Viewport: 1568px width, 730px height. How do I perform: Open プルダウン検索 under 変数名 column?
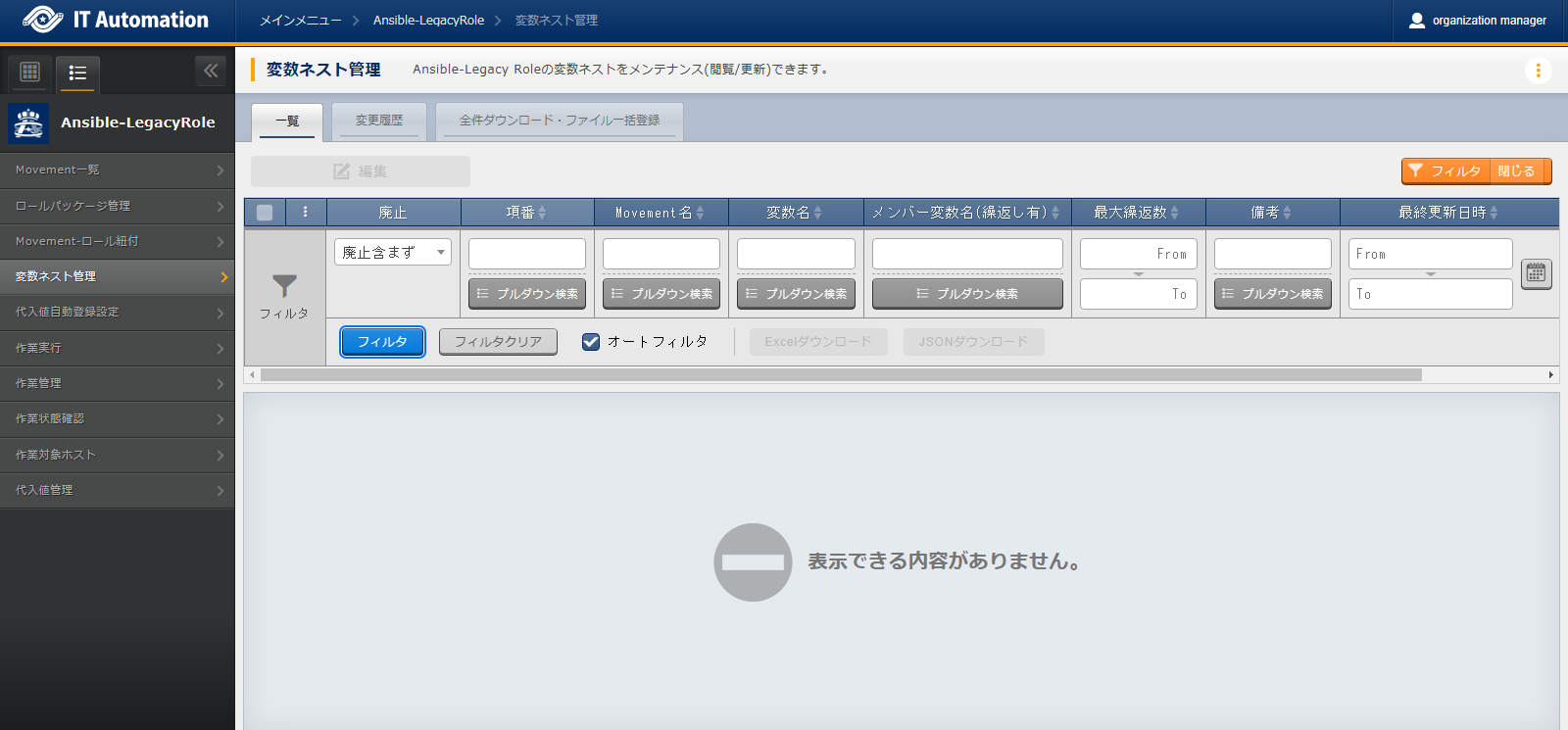point(796,294)
